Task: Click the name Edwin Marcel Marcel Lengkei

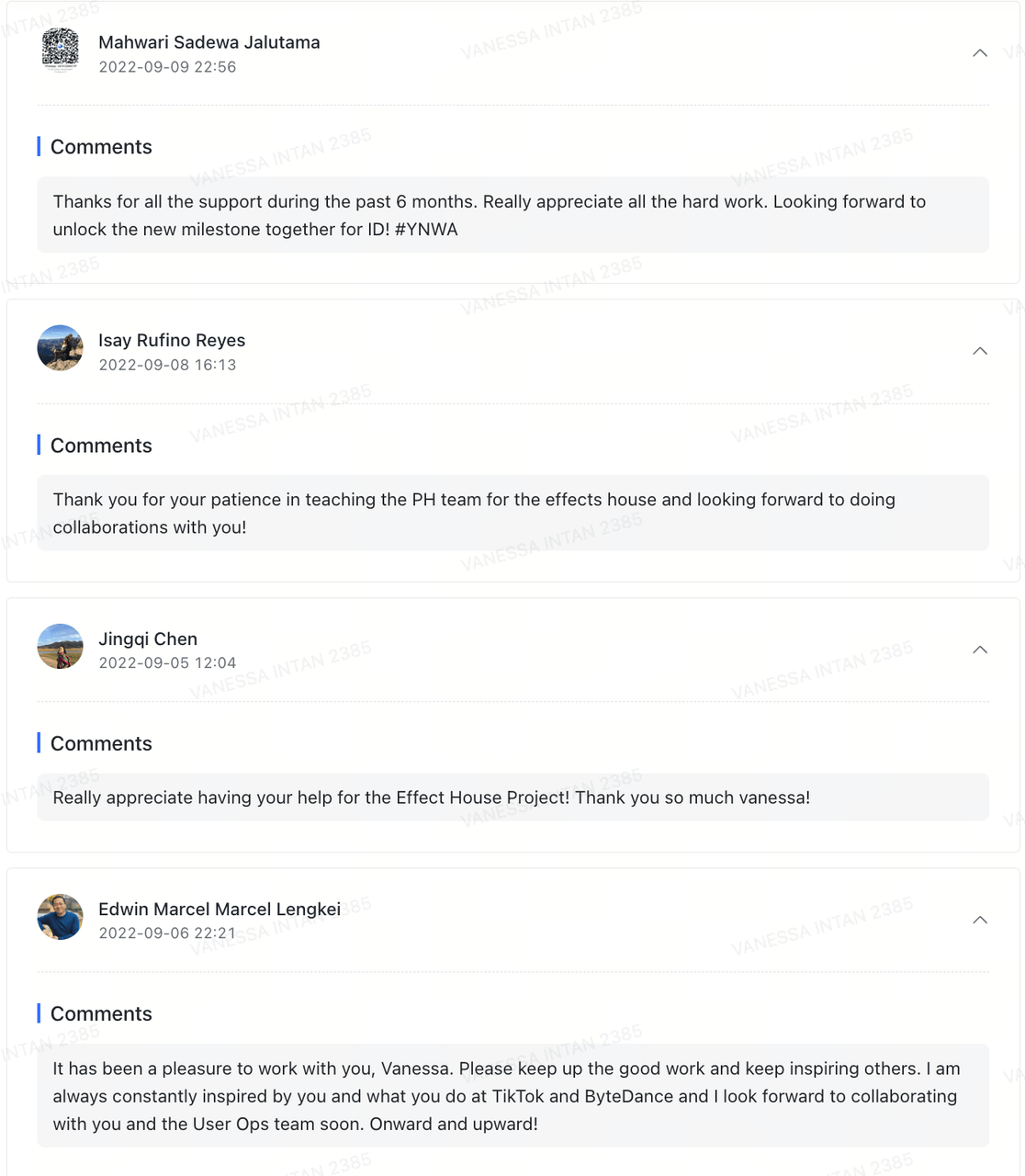Action: tap(220, 909)
